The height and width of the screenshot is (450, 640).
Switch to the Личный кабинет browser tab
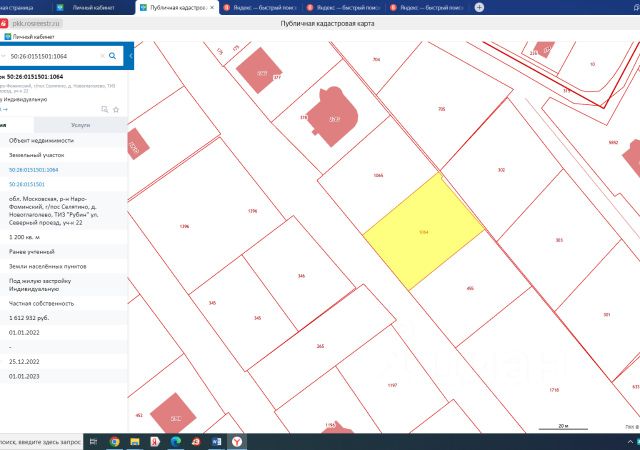[93, 7]
